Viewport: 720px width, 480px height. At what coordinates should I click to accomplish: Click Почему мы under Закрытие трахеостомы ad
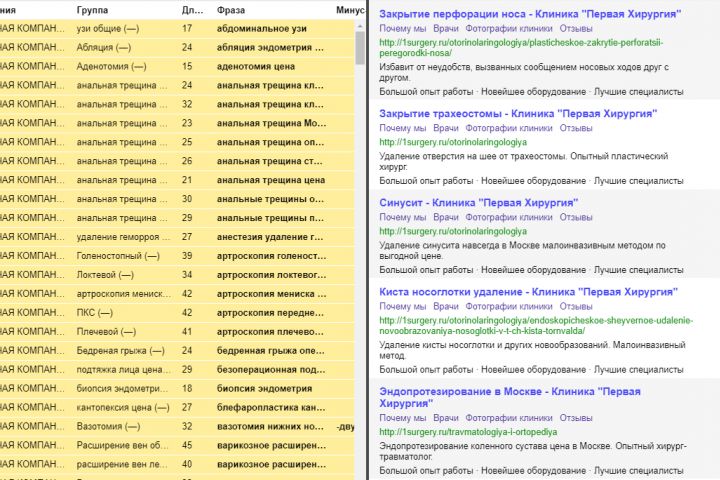coord(403,128)
